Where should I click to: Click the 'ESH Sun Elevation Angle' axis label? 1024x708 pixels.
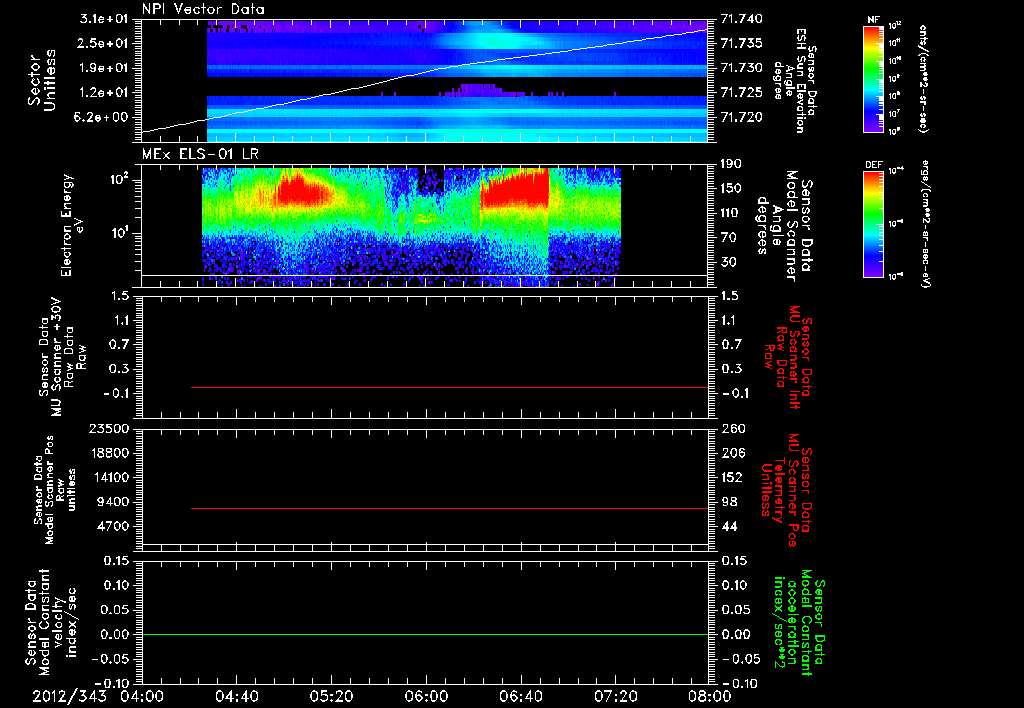click(x=795, y=80)
